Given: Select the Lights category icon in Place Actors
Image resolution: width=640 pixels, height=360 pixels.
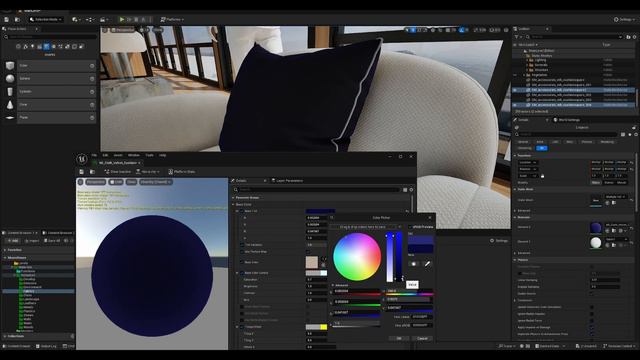Looking at the screenshot, I should 32,47.
